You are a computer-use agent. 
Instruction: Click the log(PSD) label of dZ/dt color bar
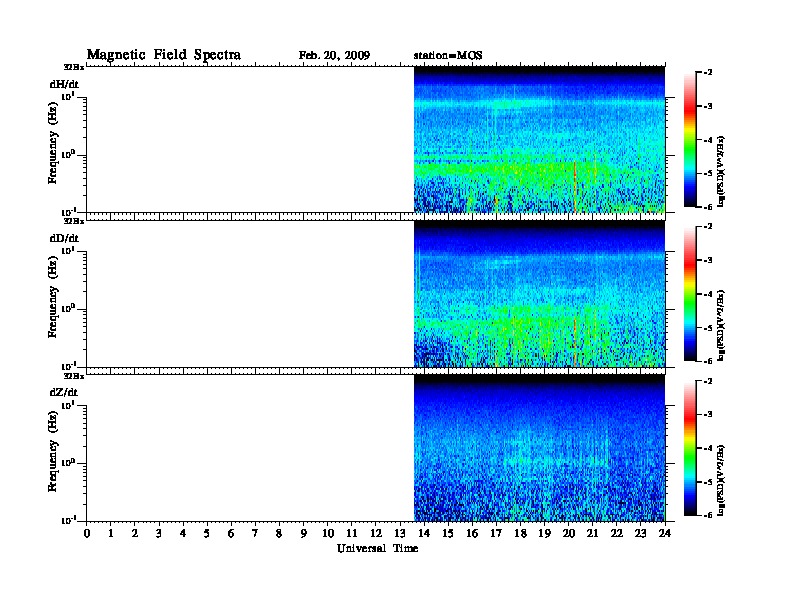(x=722, y=480)
